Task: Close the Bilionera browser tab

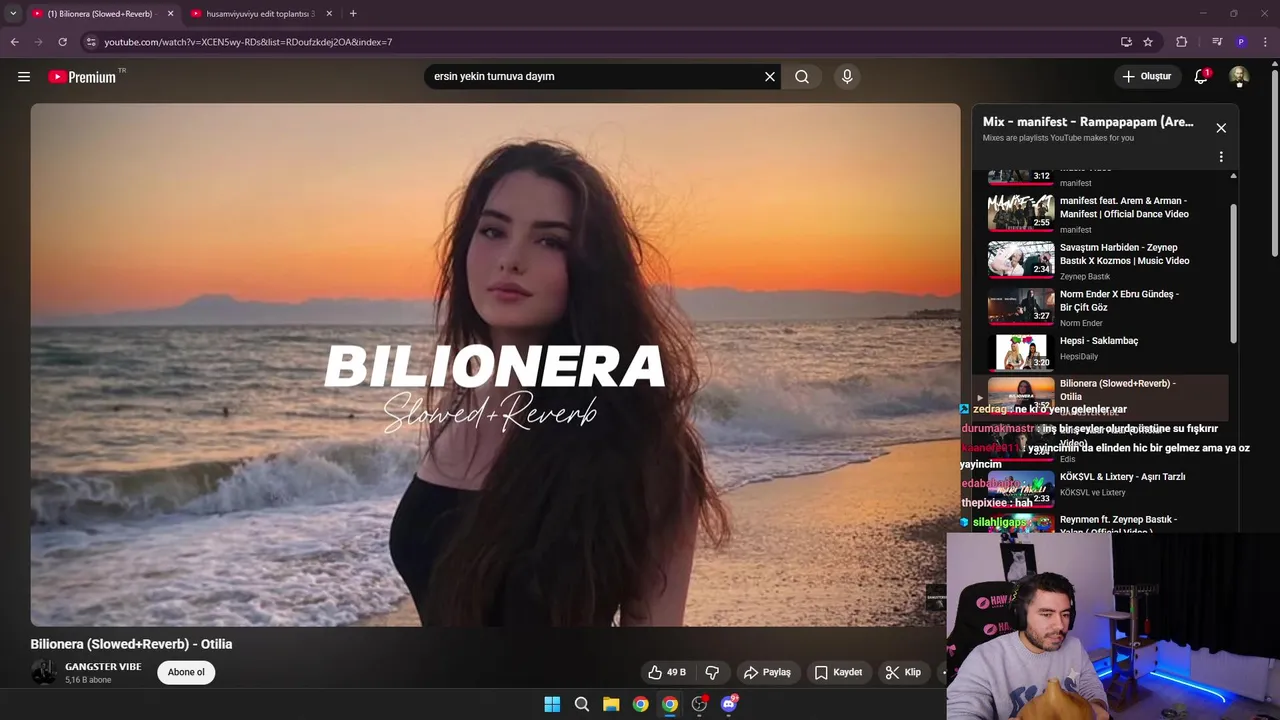Action: pos(170,14)
